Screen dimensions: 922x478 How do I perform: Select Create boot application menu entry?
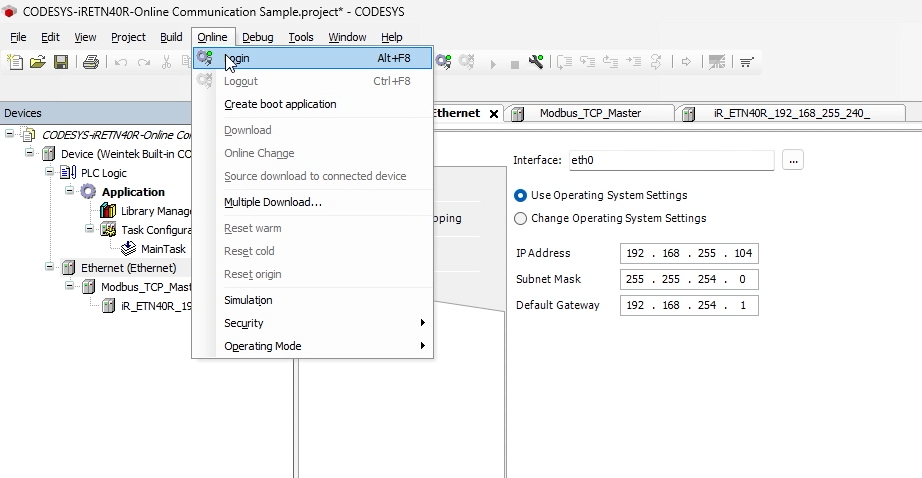[x=313, y=104]
